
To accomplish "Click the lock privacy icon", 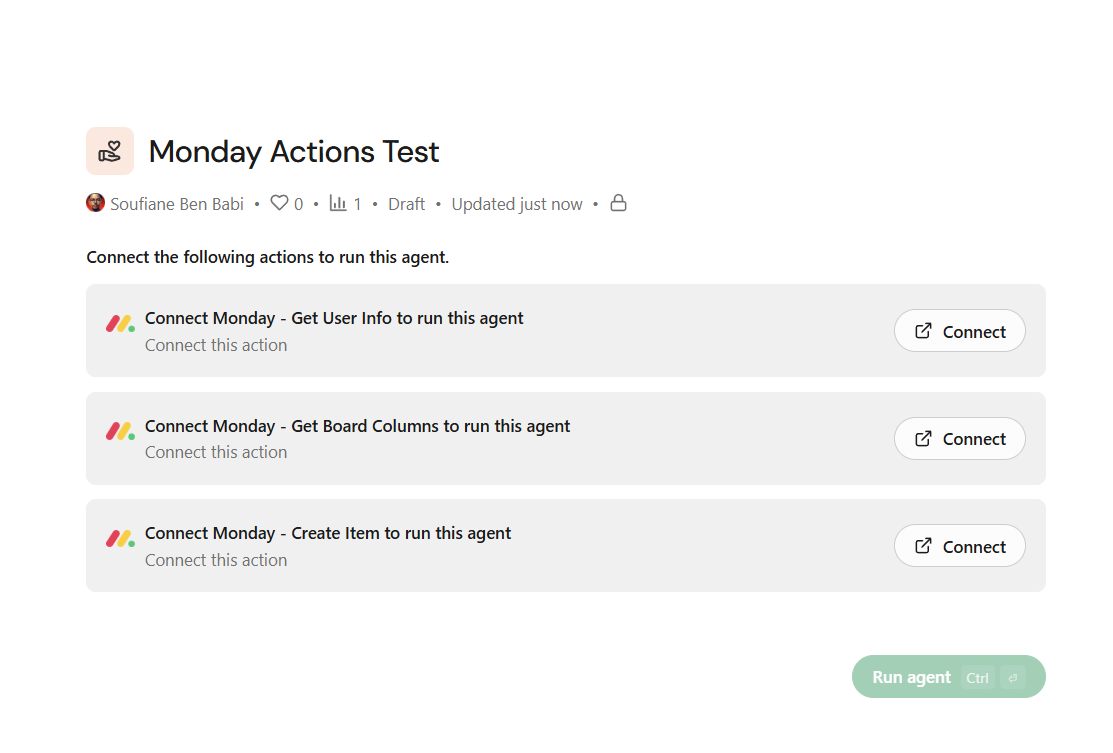I will [619, 203].
